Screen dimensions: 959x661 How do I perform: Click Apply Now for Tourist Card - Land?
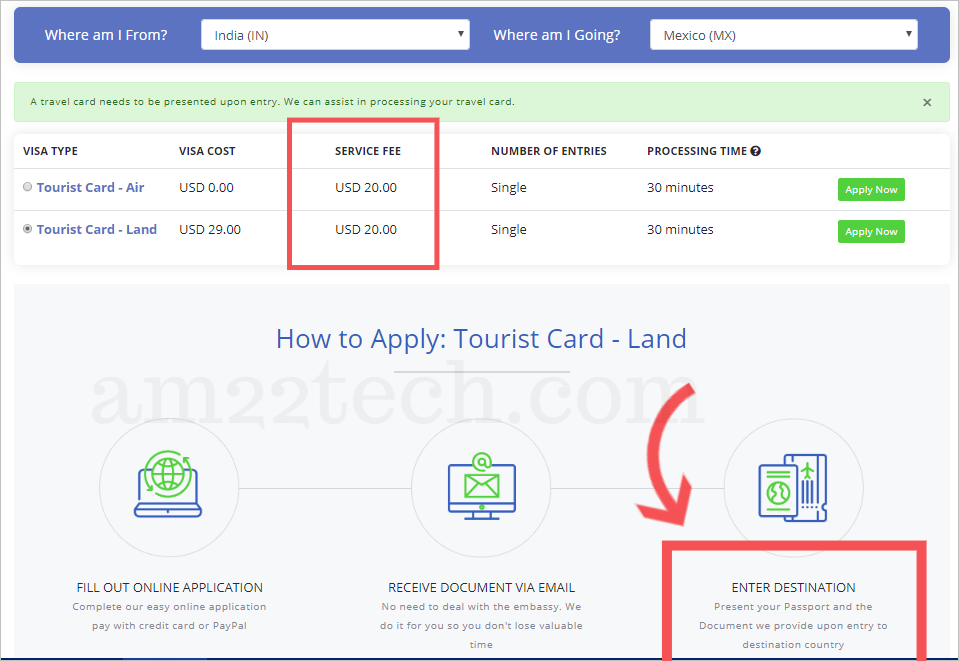(871, 231)
